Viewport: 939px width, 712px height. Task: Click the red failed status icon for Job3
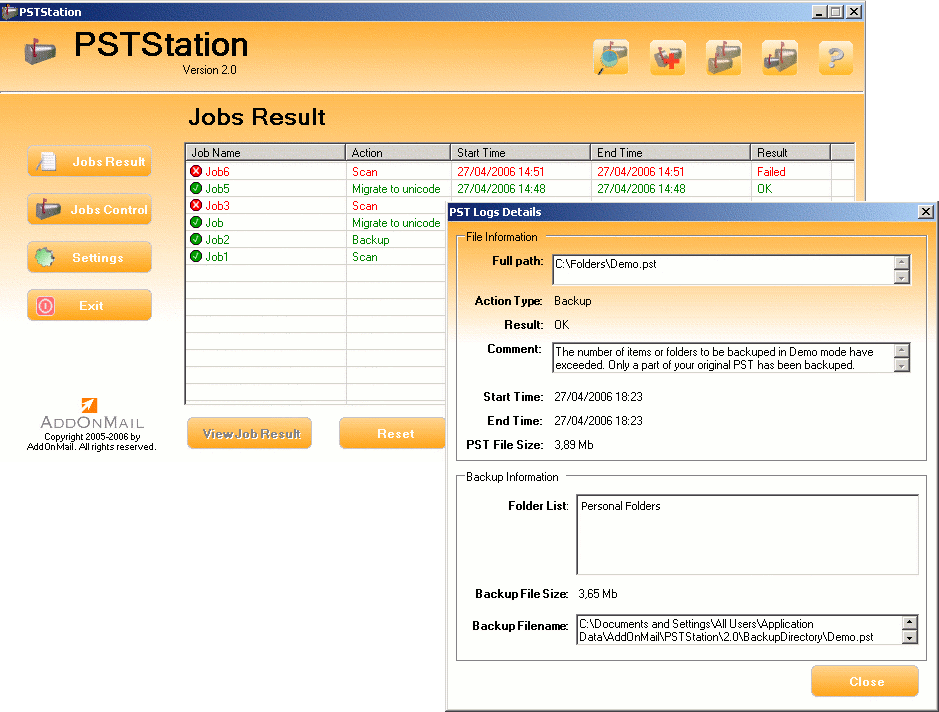[x=196, y=205]
